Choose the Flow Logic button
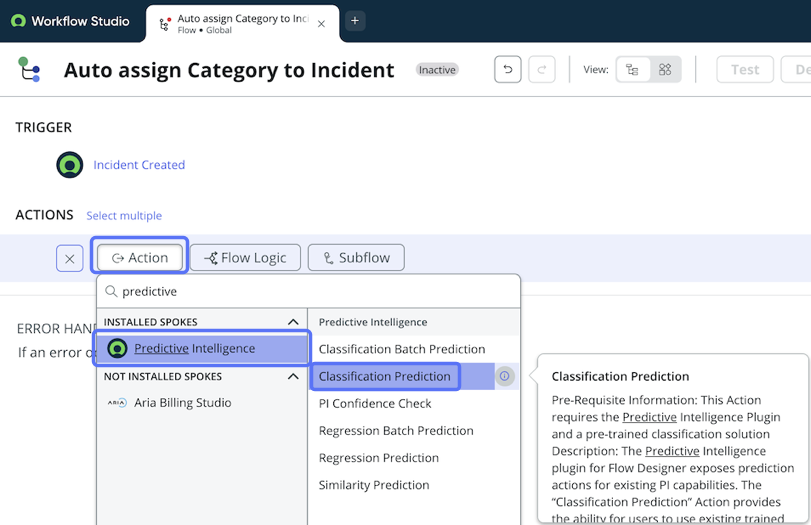811x525 pixels. pyautogui.click(x=245, y=258)
